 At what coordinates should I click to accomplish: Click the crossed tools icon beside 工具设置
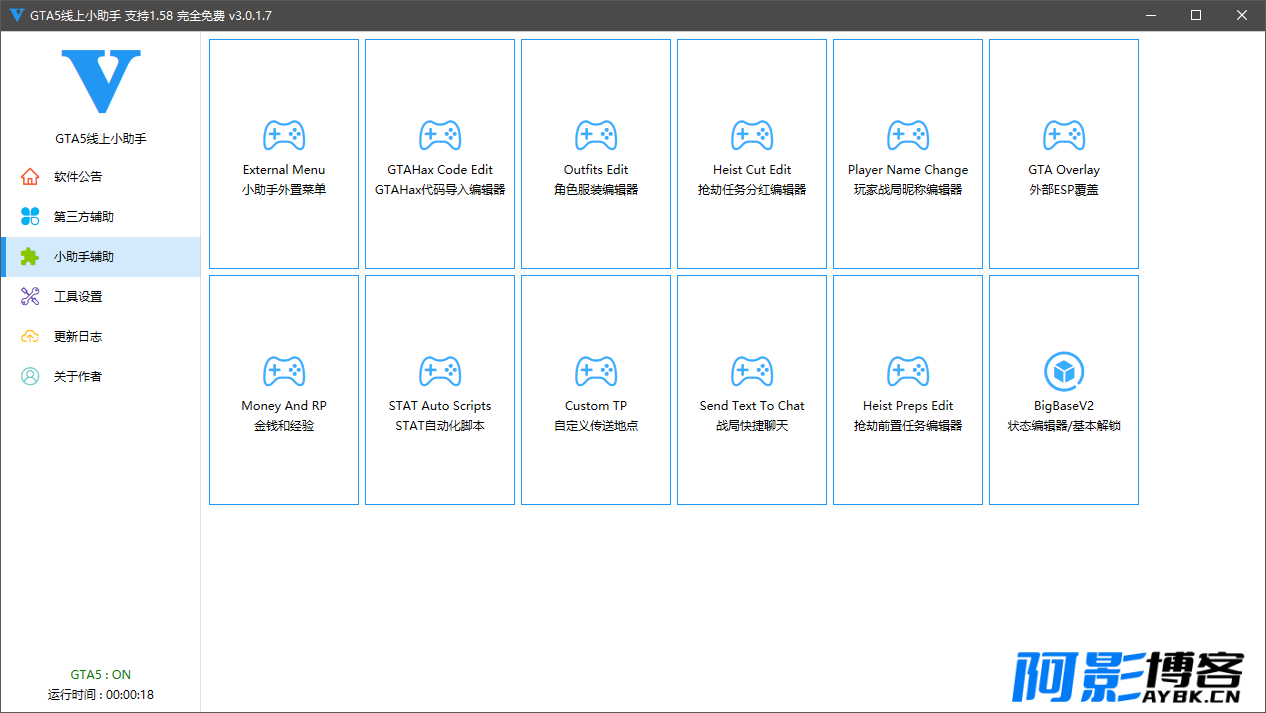click(30, 297)
